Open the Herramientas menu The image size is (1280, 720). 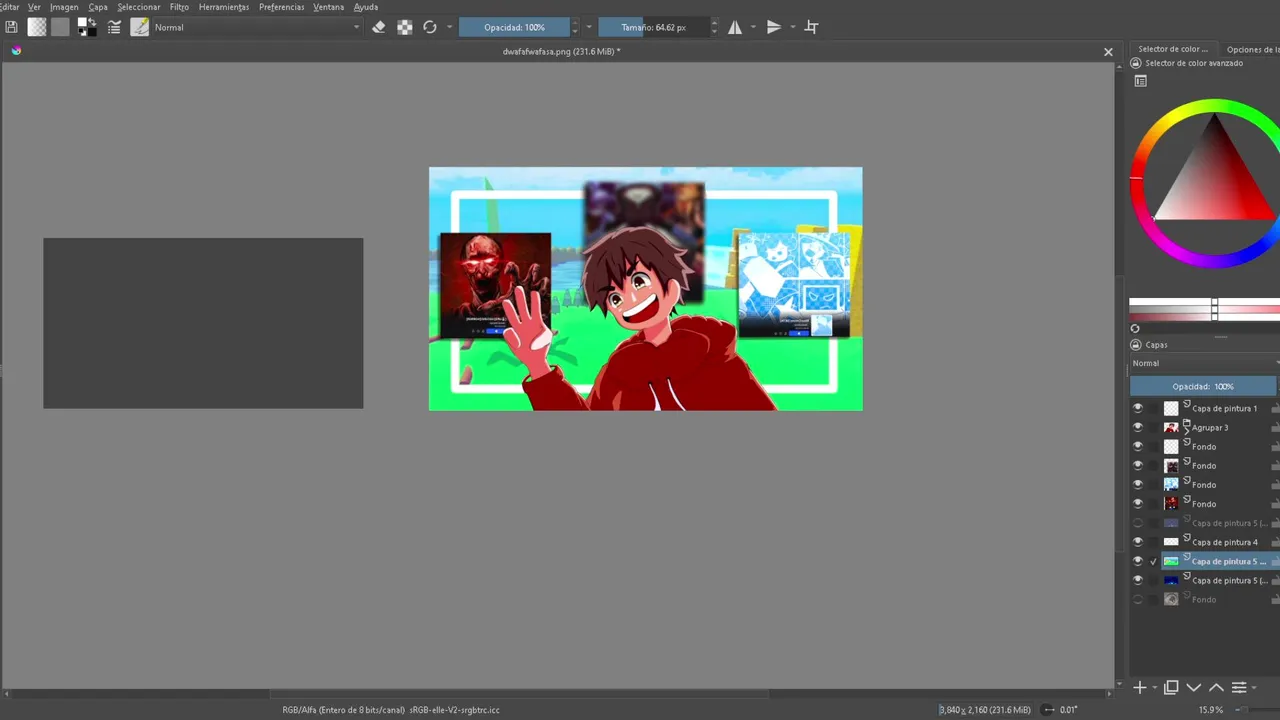pyautogui.click(x=224, y=7)
